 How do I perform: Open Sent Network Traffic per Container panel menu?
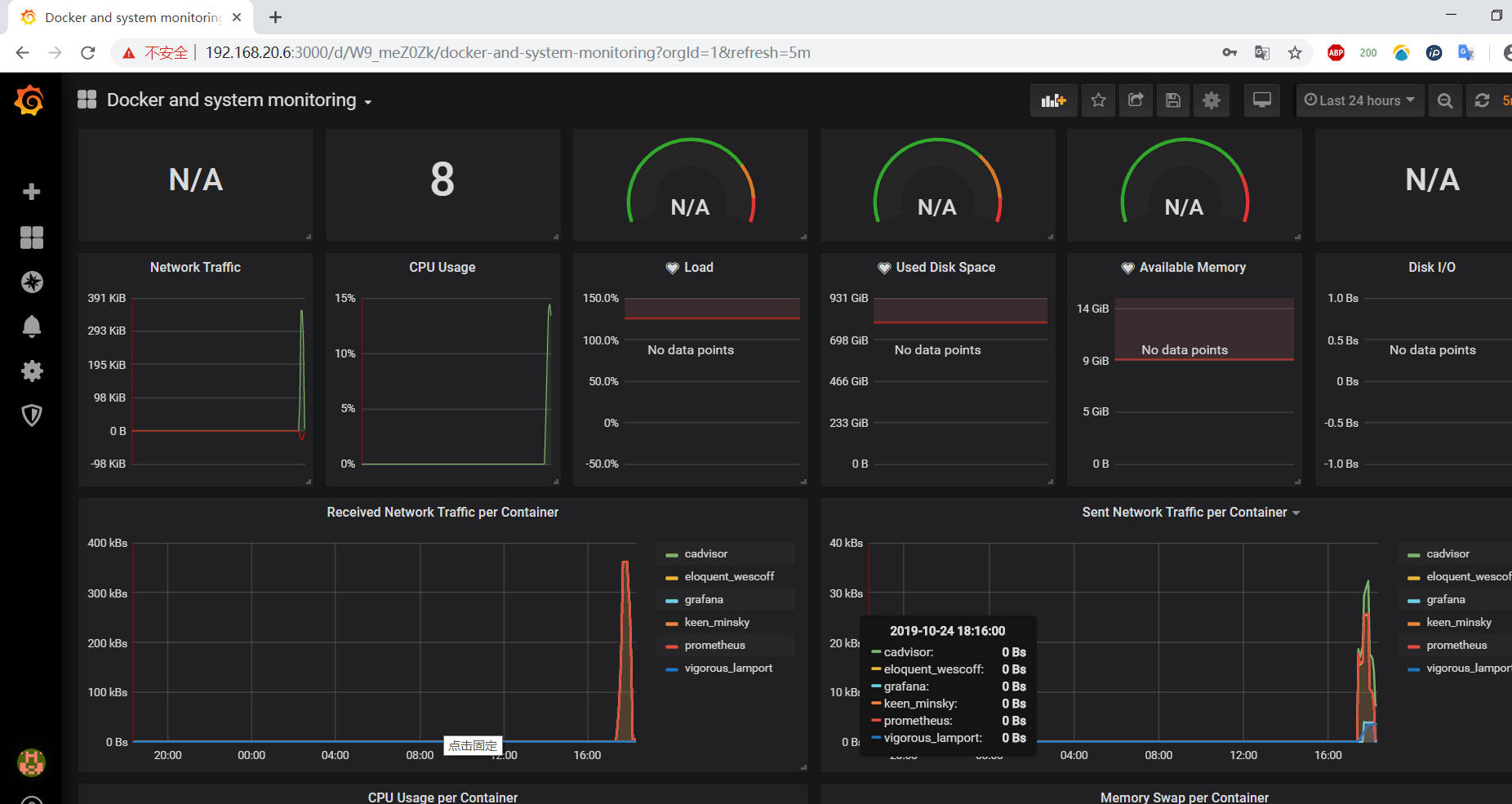pos(1190,513)
